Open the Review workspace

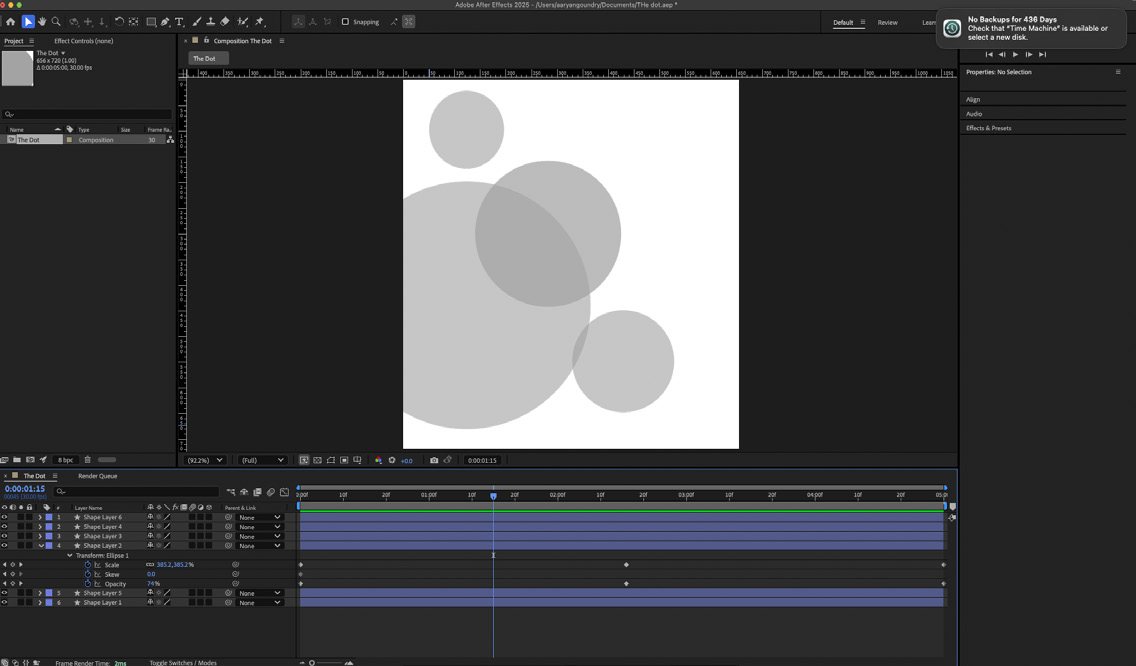[888, 22]
